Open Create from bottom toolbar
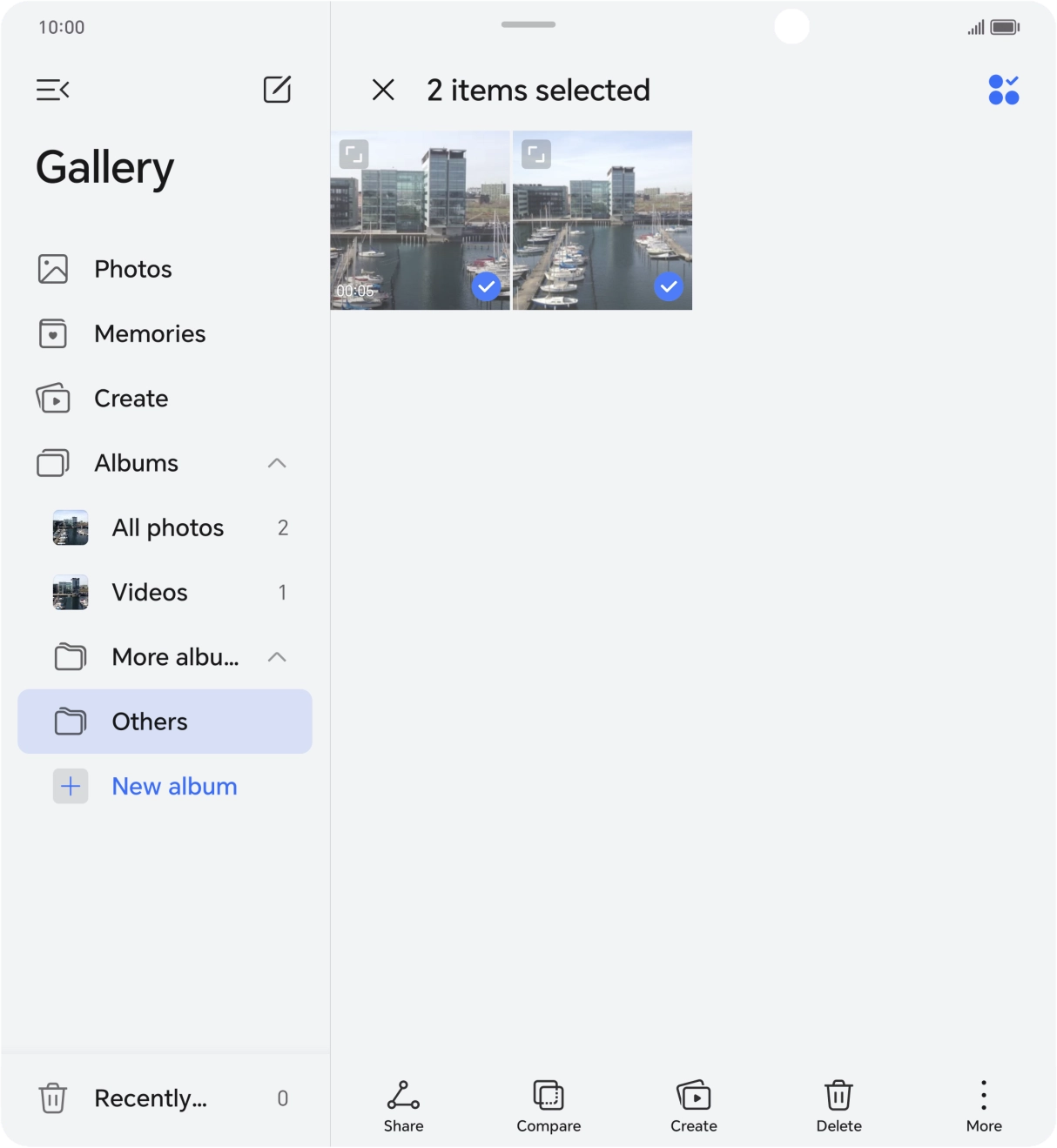This screenshot has width=1057, height=1148. 693,1105
